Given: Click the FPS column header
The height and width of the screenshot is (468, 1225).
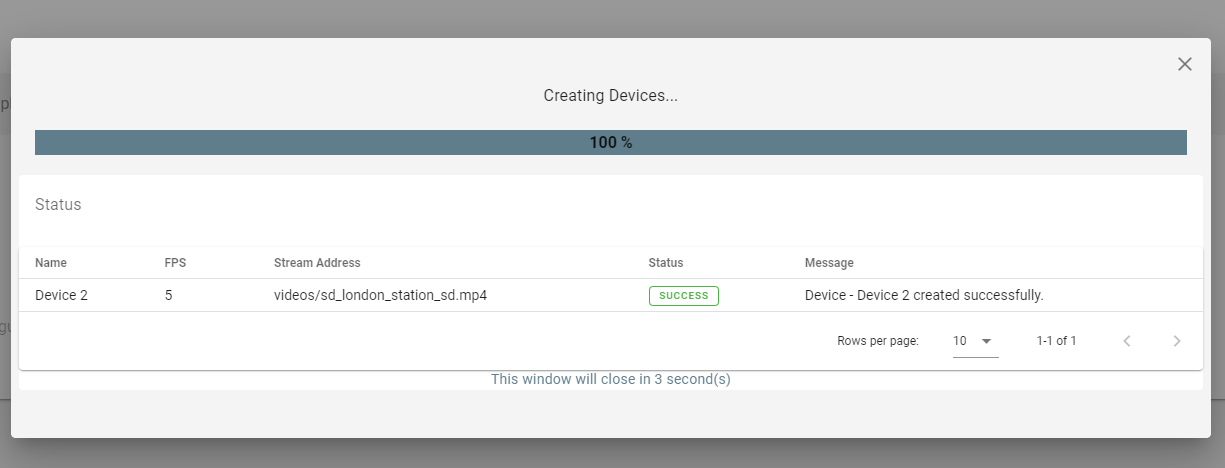Looking at the screenshot, I should [x=175, y=263].
